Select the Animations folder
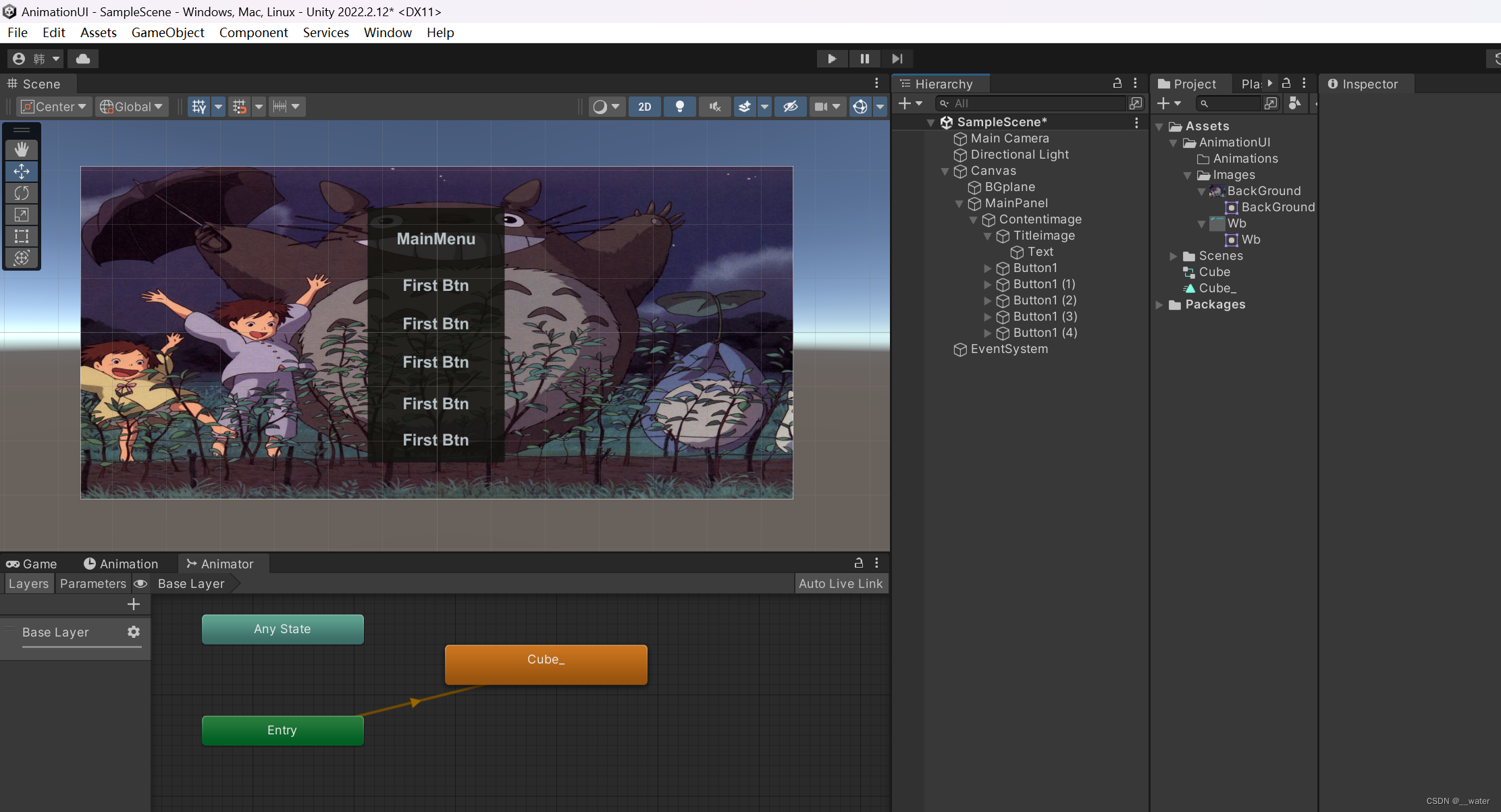 (x=1245, y=159)
